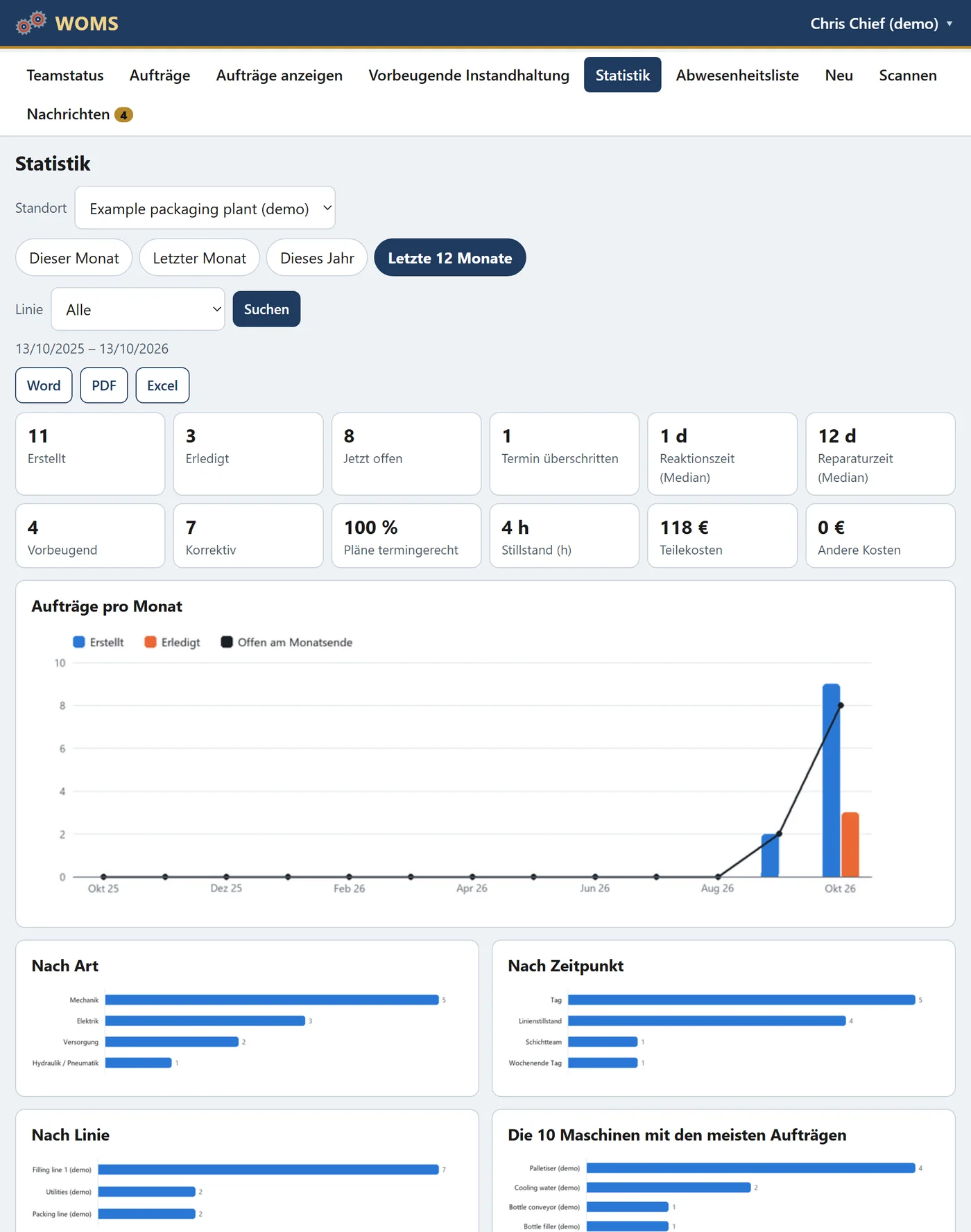Screen dimensions: 971x1232
Task: Open the Standort dropdown
Action: click(205, 208)
